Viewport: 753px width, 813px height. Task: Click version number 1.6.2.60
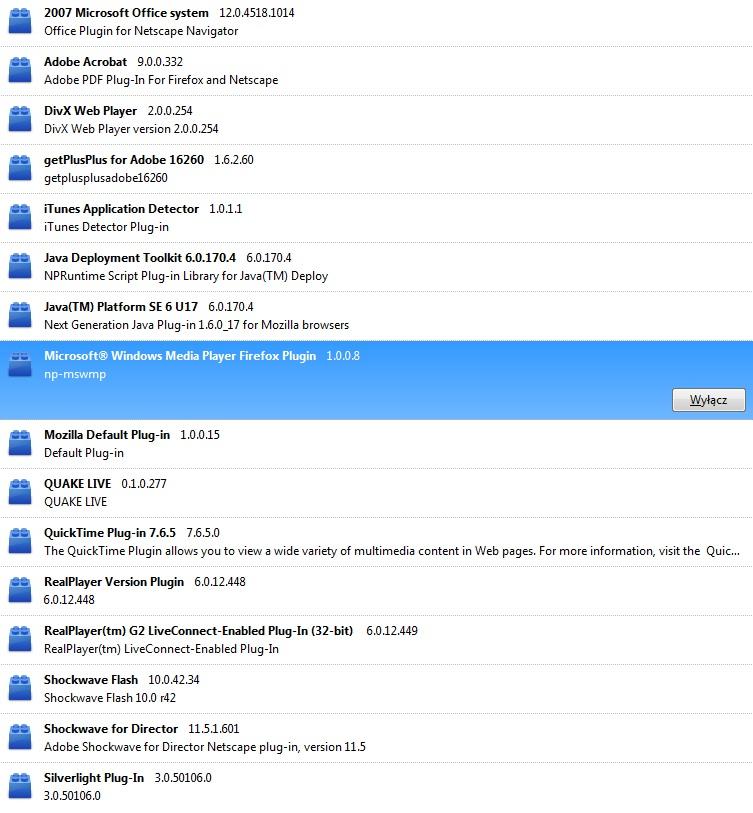point(234,160)
